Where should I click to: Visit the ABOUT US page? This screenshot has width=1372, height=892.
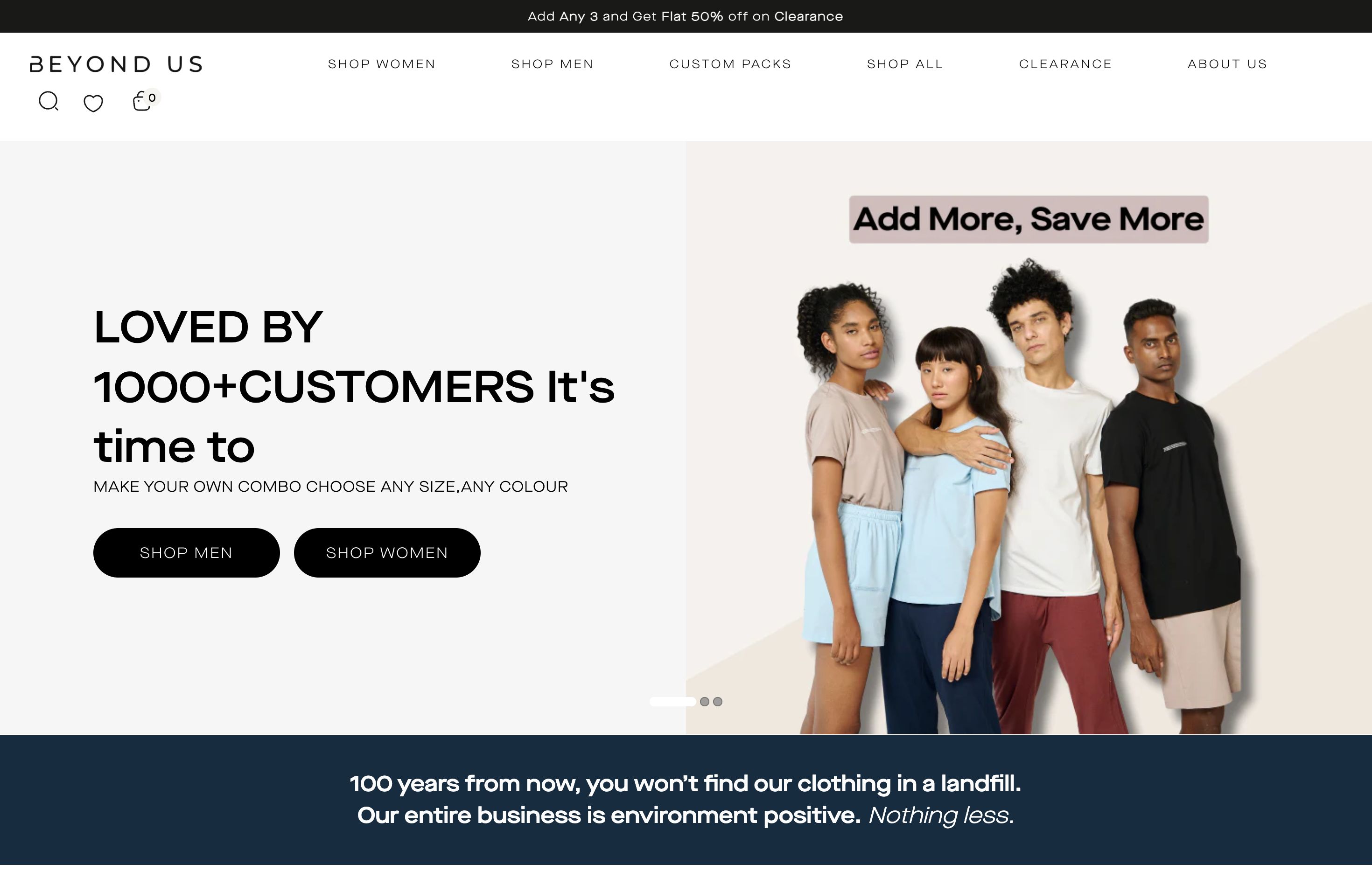click(x=1227, y=64)
